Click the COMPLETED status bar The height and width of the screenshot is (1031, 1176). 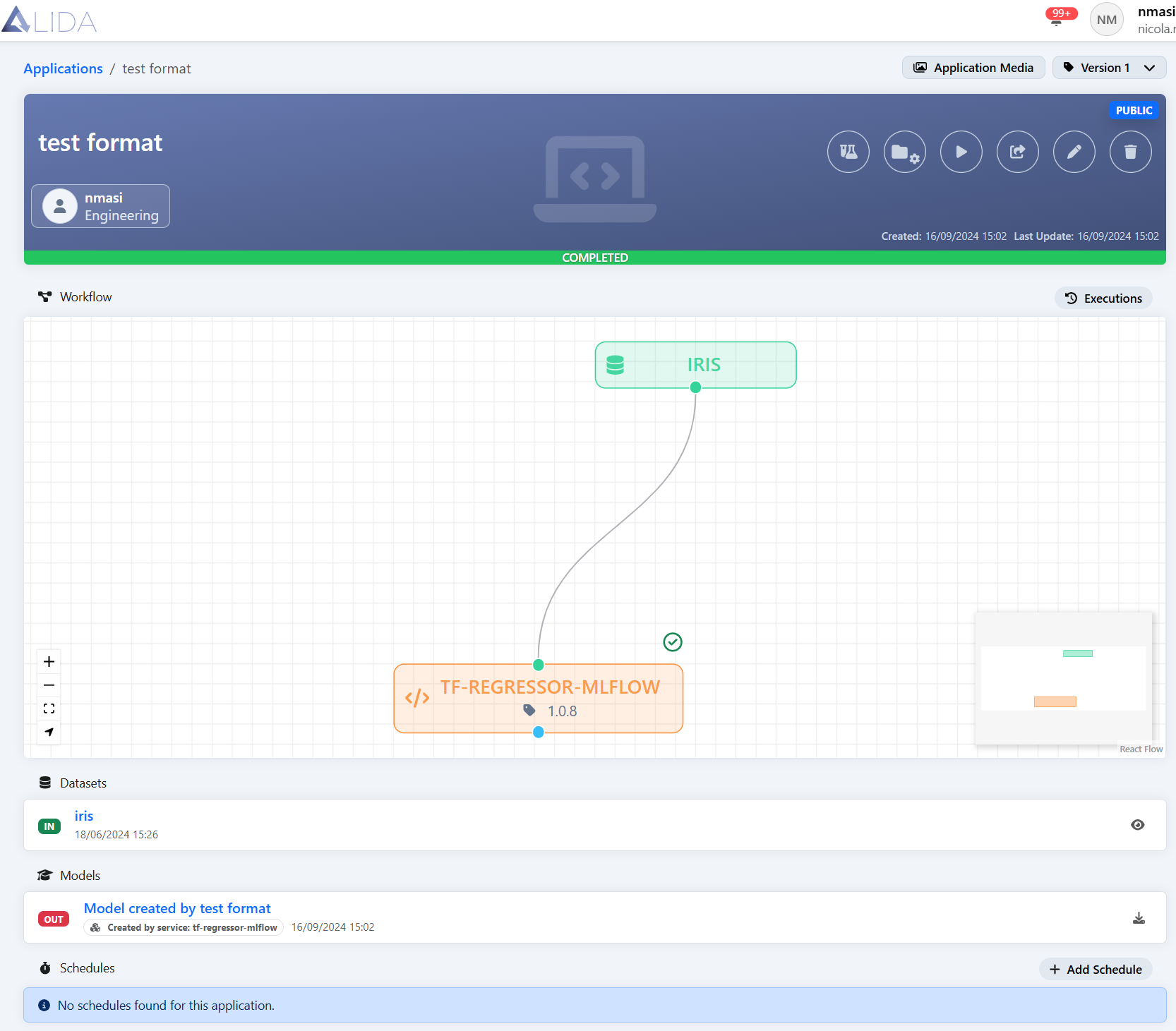[x=595, y=258]
